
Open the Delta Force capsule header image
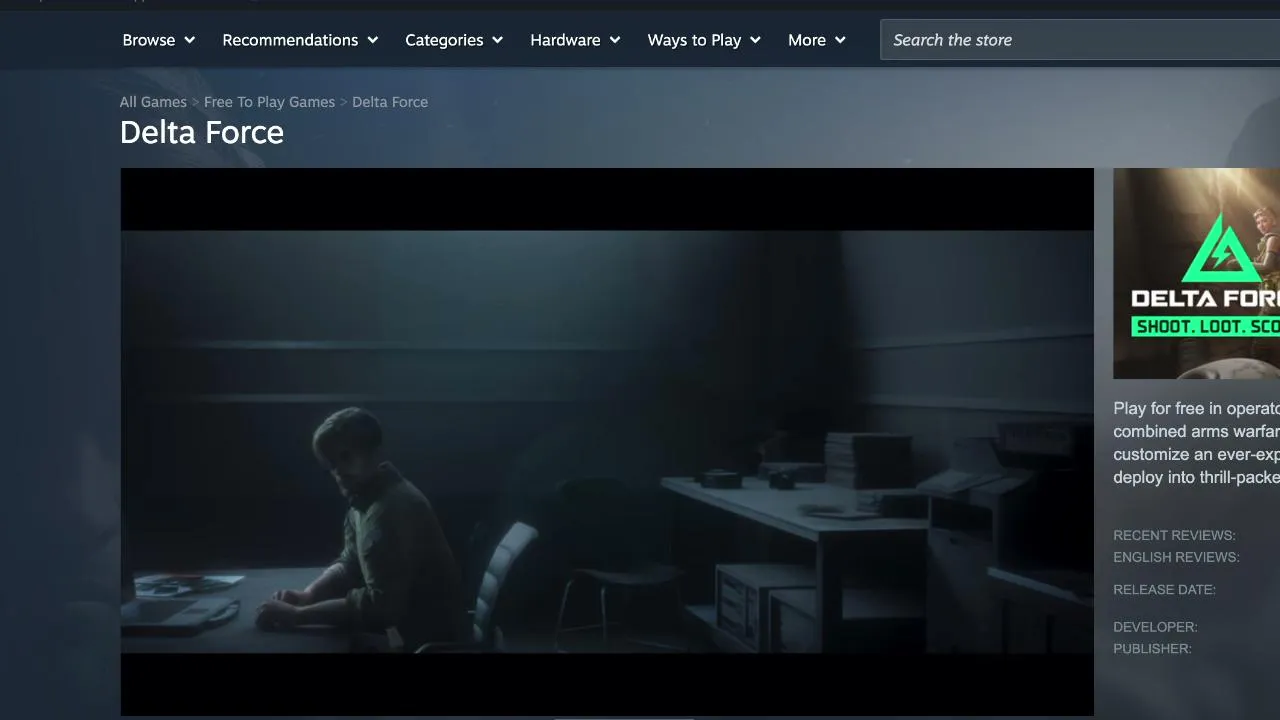(1196, 273)
